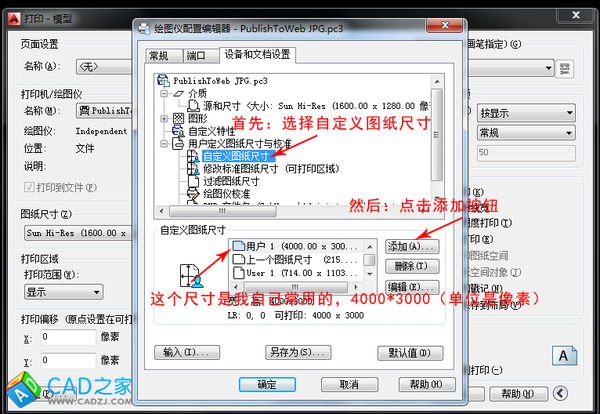Close the 绘图仪配置编辑器 dialog
Viewport: 600px width, 414px height.
tap(445, 26)
